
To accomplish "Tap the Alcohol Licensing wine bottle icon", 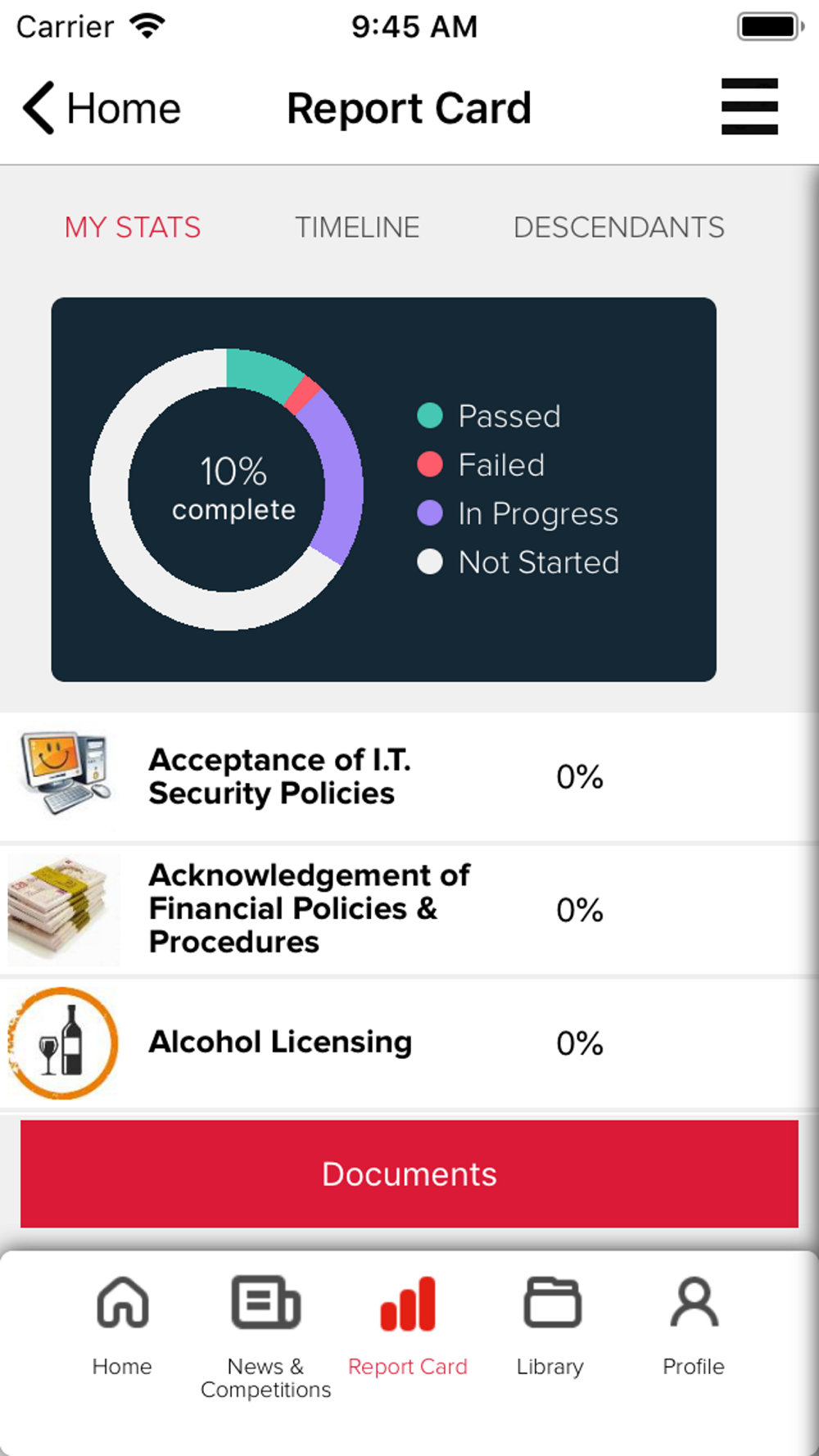I will point(62,1042).
